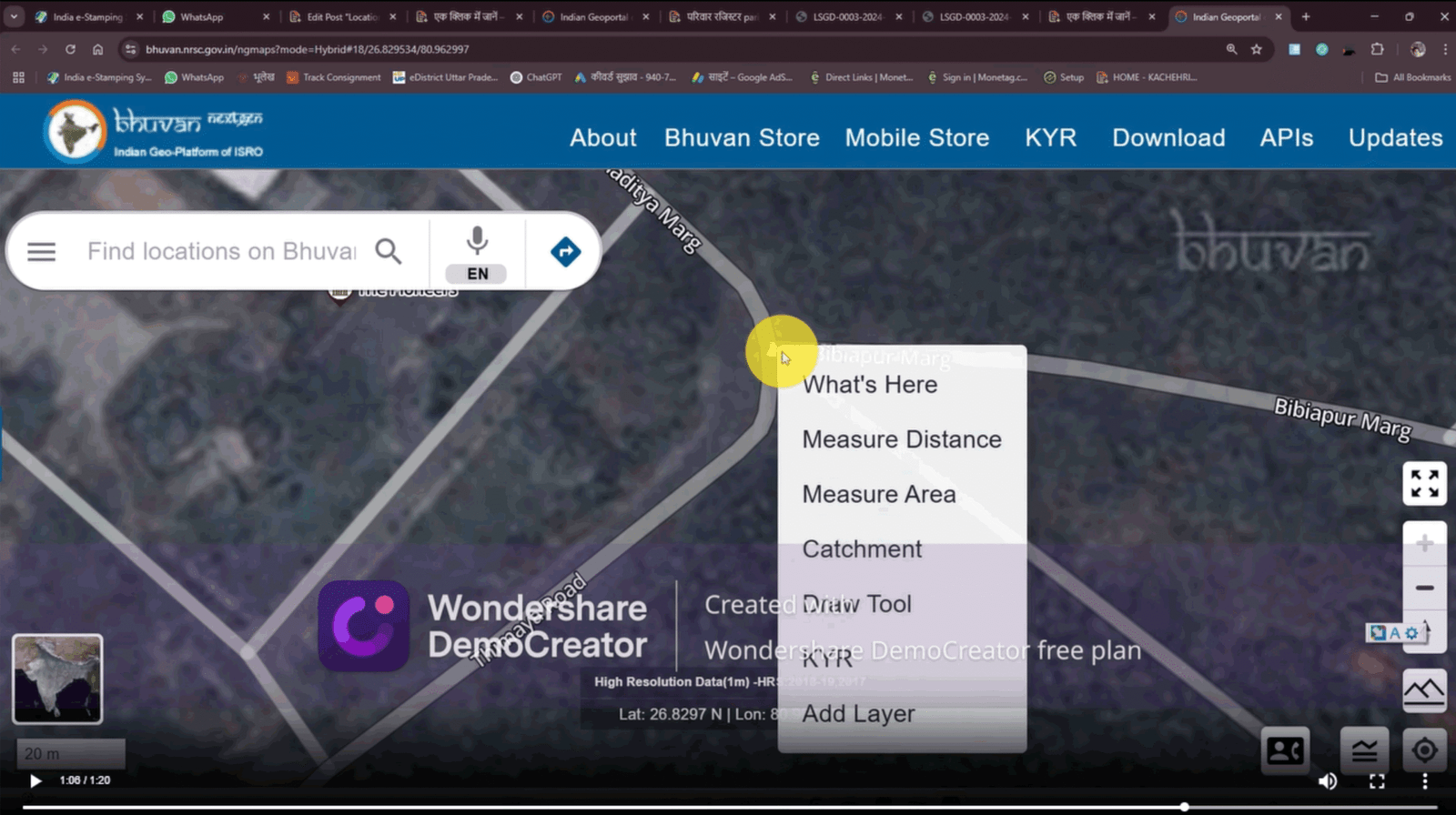Expand the map to full screen

1424,483
